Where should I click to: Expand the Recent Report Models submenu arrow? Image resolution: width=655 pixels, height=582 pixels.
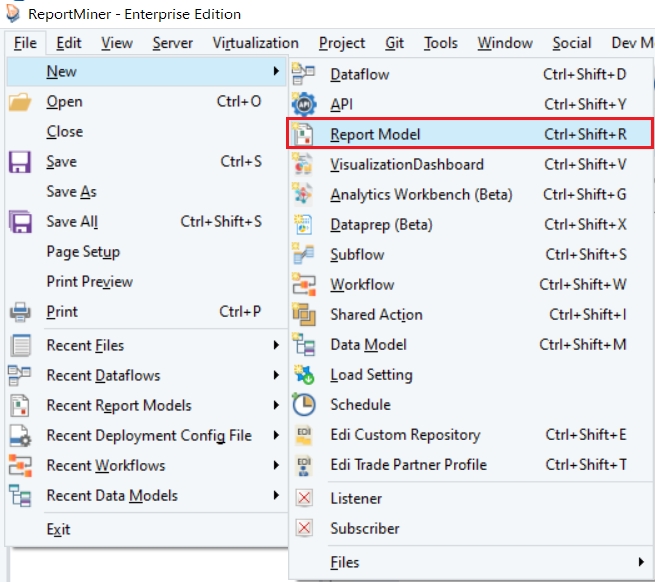click(x=275, y=406)
